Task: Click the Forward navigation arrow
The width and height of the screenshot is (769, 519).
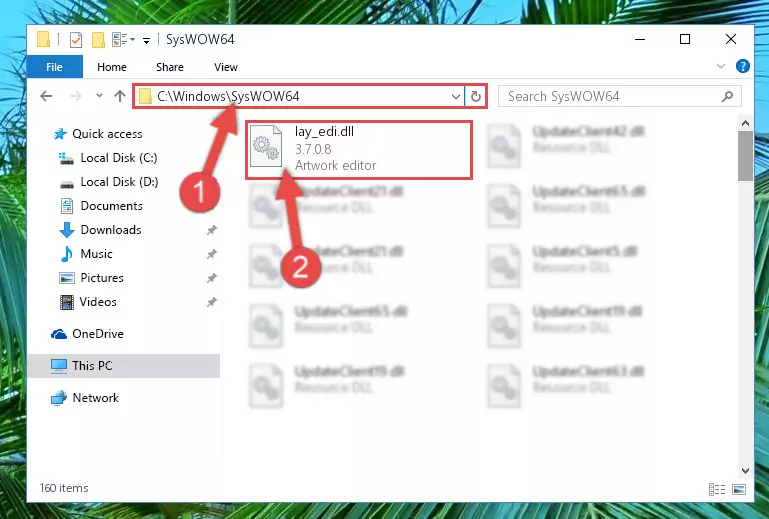Action: point(76,96)
